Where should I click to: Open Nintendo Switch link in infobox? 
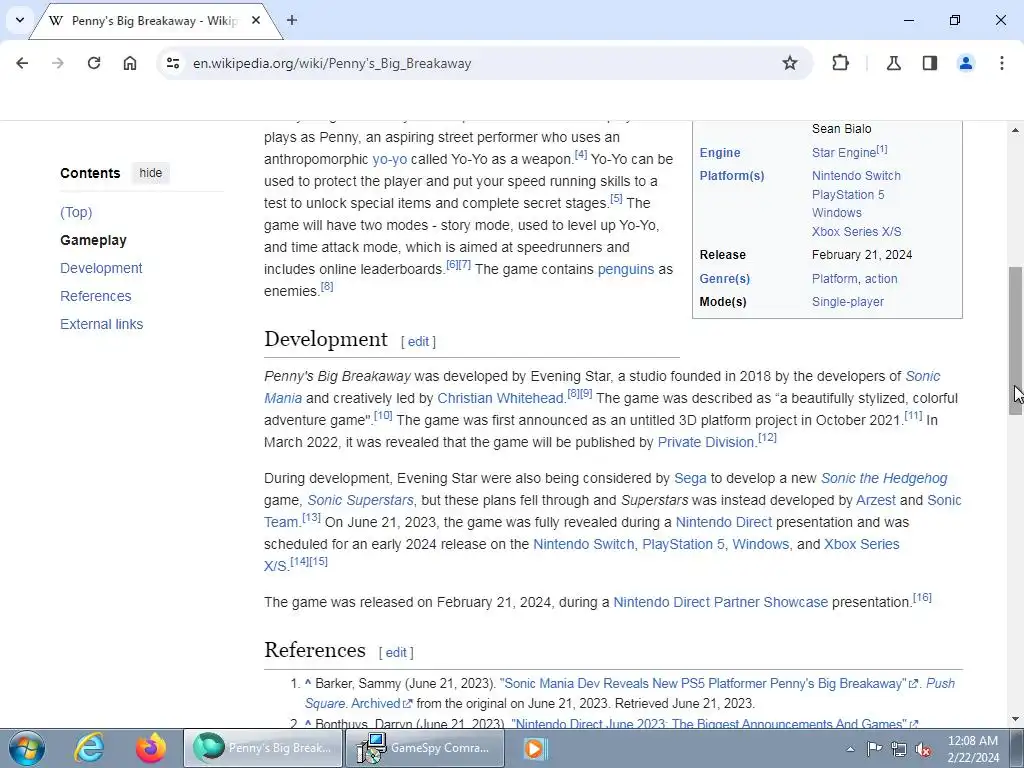(x=856, y=176)
